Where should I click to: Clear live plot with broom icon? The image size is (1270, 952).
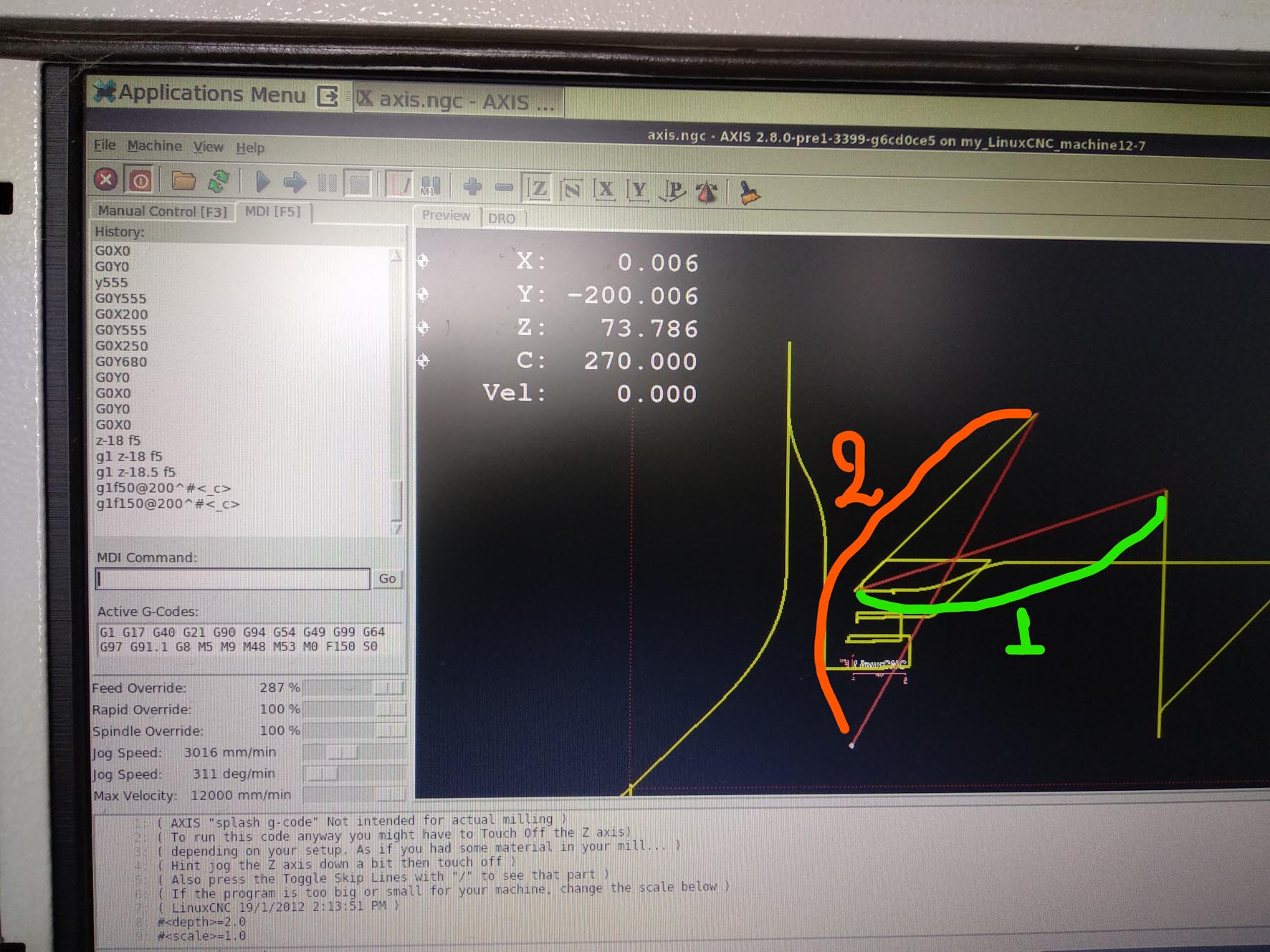[x=749, y=193]
